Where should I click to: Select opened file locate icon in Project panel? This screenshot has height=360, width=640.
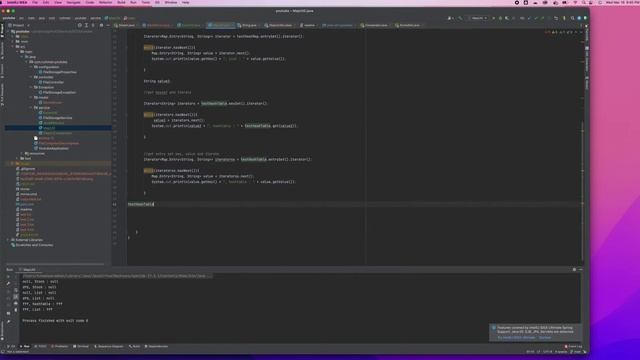tap(80, 25)
